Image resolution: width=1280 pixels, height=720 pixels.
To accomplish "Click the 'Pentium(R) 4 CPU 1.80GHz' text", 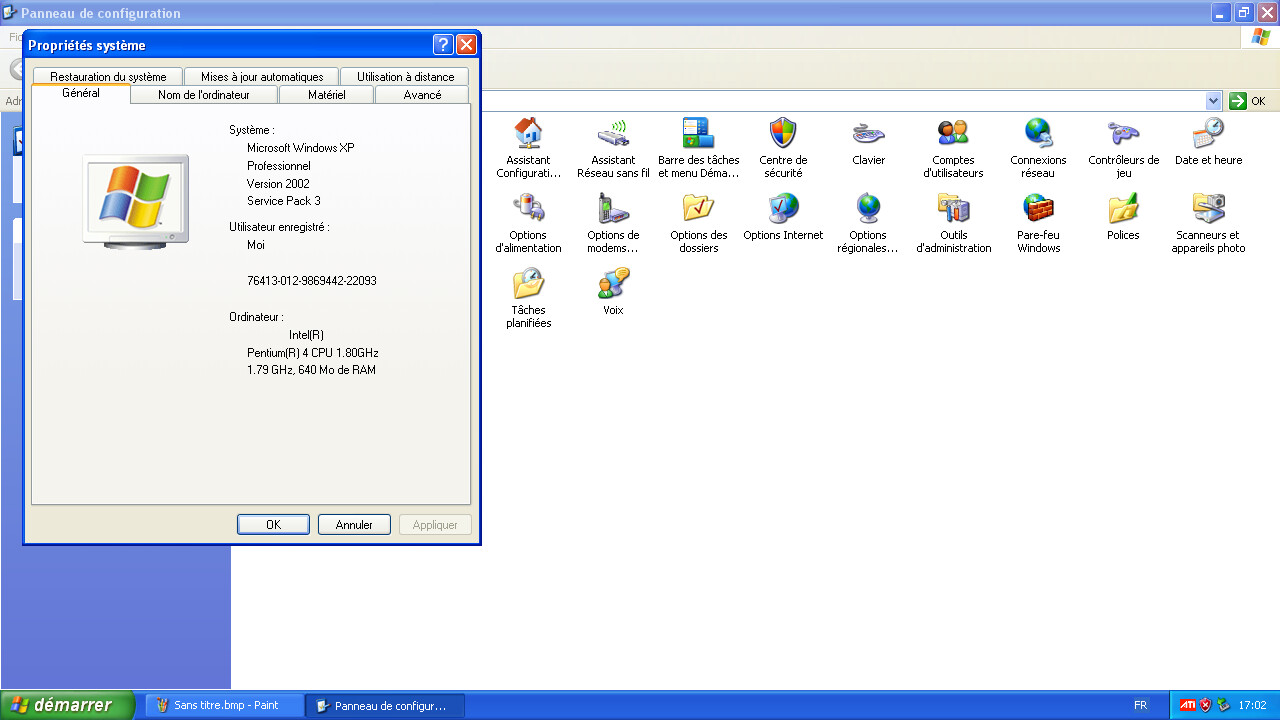I will (313, 353).
